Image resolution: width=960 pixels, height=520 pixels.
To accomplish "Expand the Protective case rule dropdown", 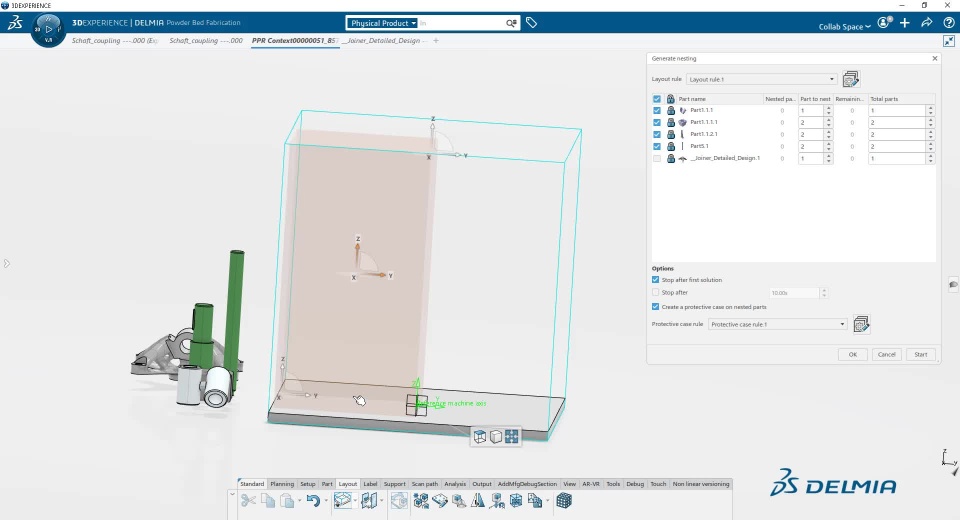I will pyautogui.click(x=778, y=324).
